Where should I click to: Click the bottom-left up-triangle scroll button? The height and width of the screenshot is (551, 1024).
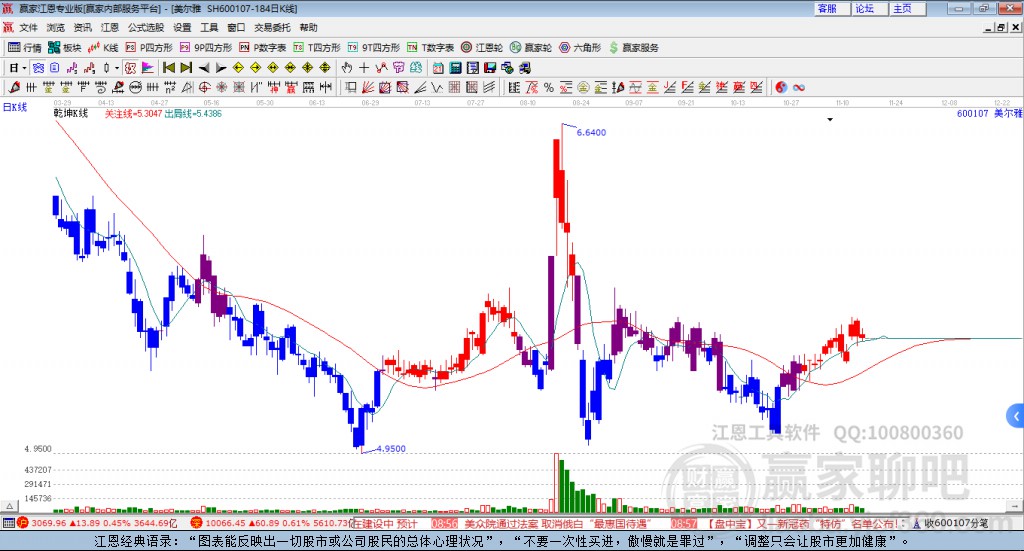pyautogui.click(x=10, y=506)
